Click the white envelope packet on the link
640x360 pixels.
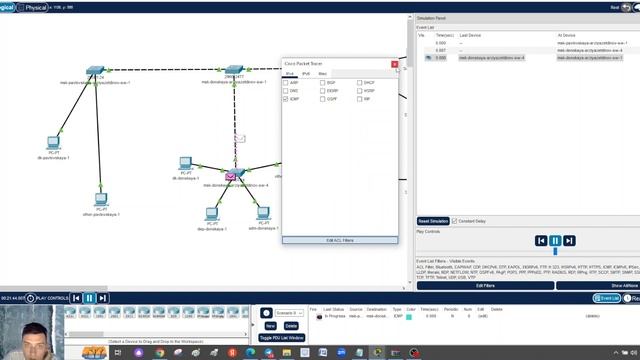240,139
